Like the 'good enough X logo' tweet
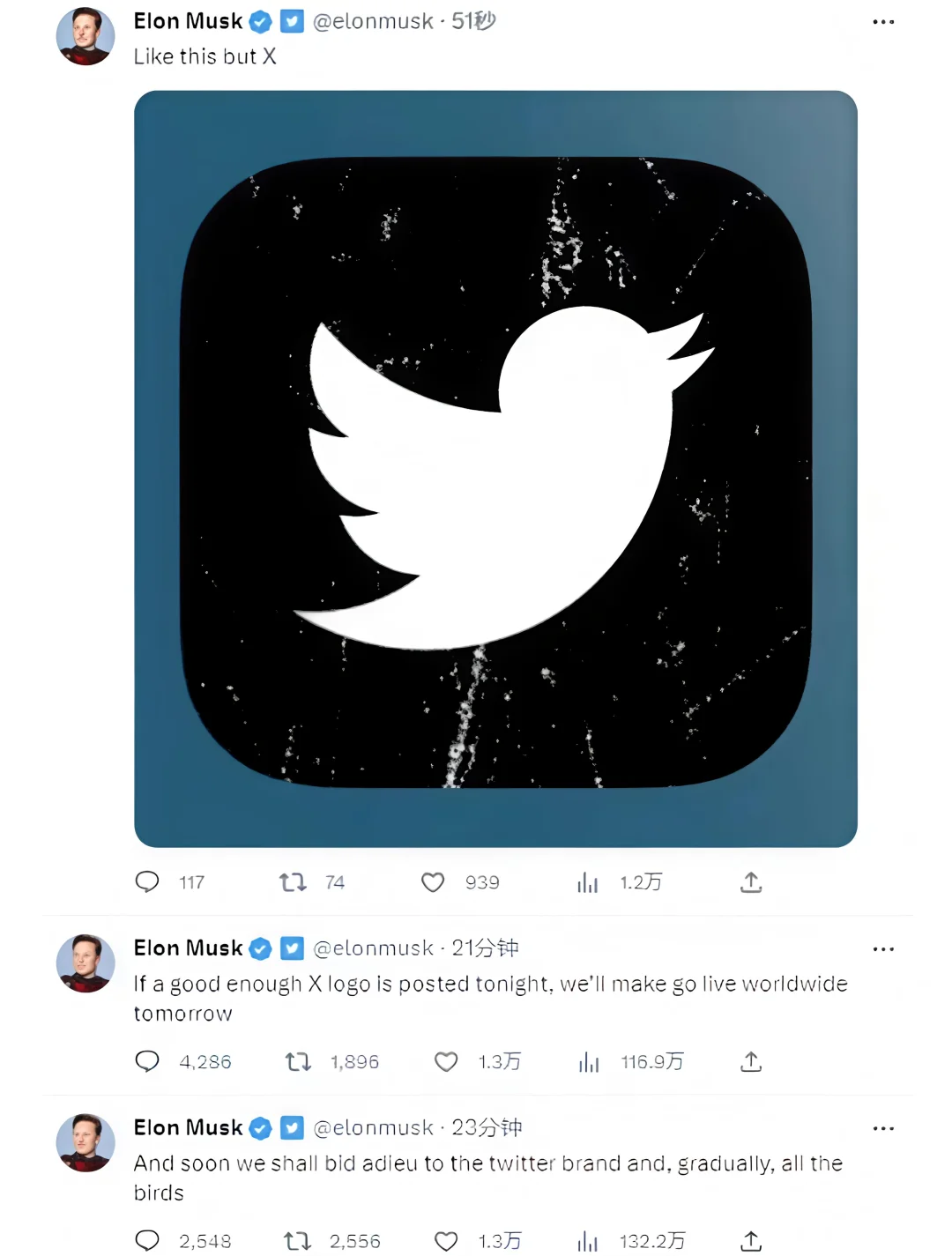The image size is (952, 1256). point(446,1061)
